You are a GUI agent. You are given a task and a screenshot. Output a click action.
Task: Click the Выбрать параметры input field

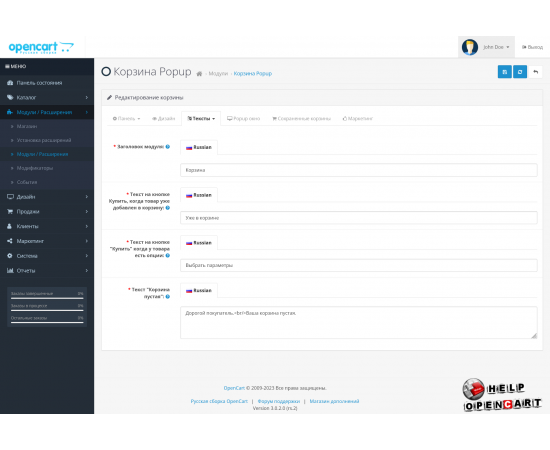point(358,265)
